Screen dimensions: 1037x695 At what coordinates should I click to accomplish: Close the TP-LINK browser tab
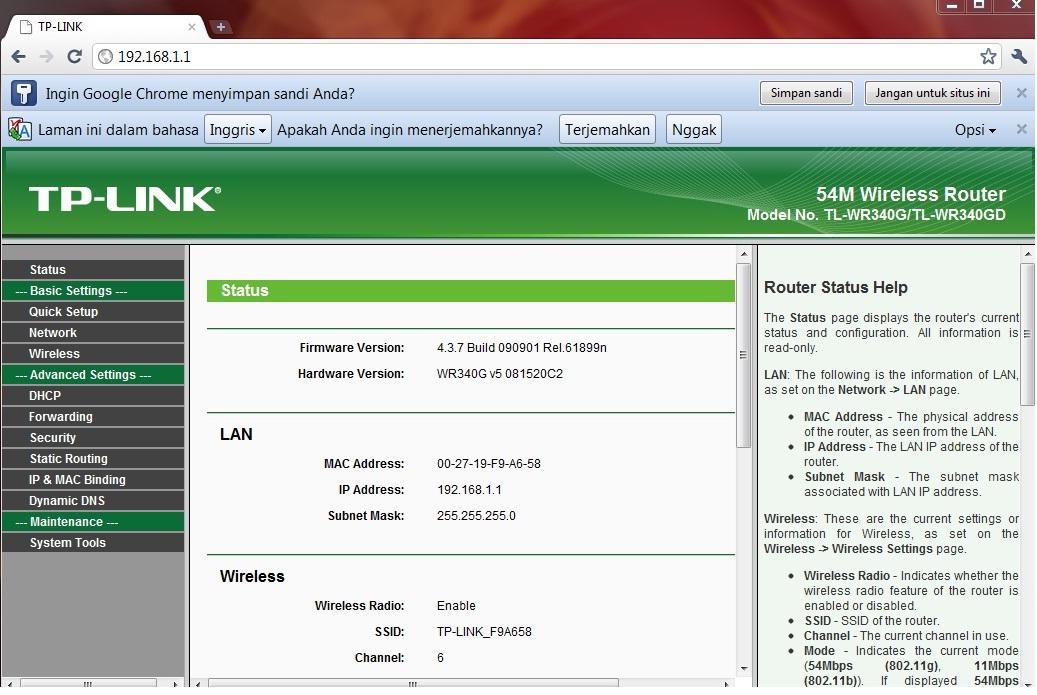click(x=192, y=27)
